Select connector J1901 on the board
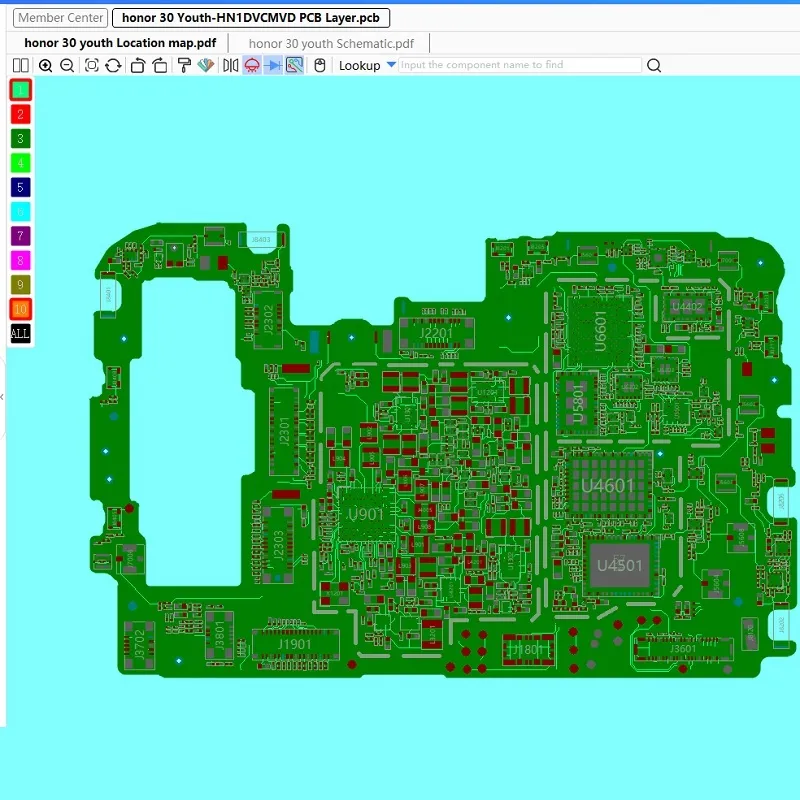The image size is (800, 800). coord(294,644)
